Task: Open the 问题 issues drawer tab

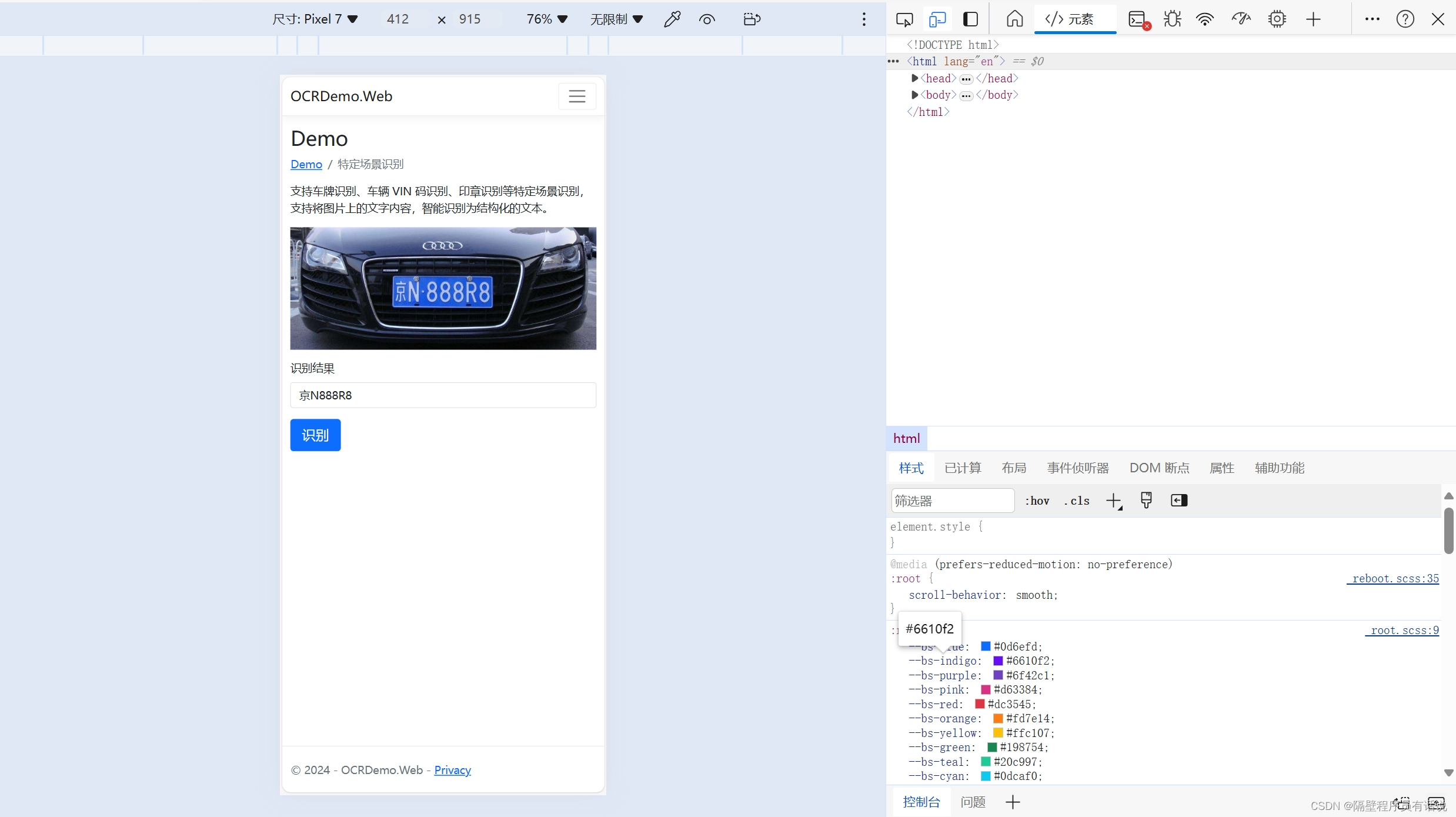Action: click(973, 802)
